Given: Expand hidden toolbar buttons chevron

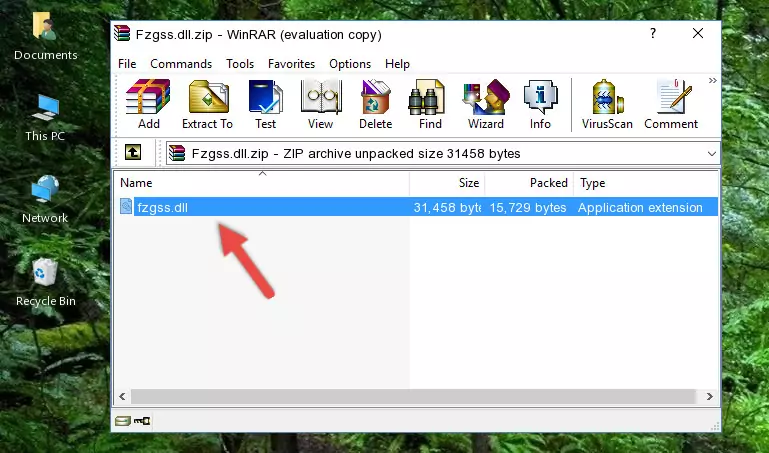Looking at the screenshot, I should click(x=713, y=80).
